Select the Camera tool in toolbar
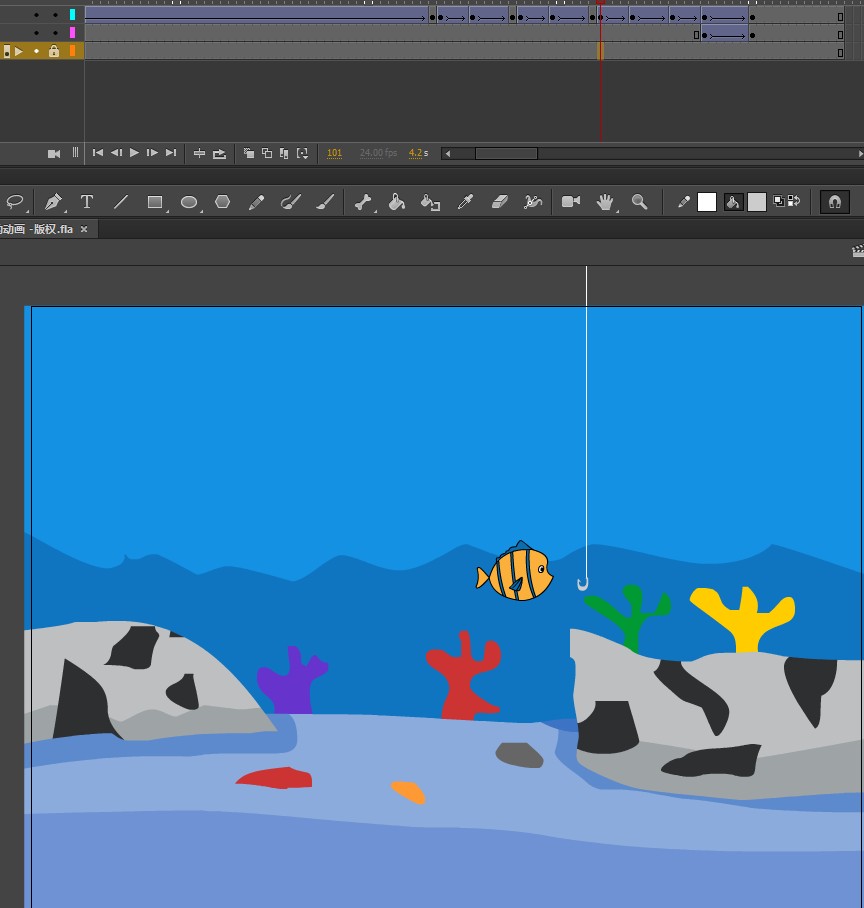The width and height of the screenshot is (864, 908). coord(571,202)
